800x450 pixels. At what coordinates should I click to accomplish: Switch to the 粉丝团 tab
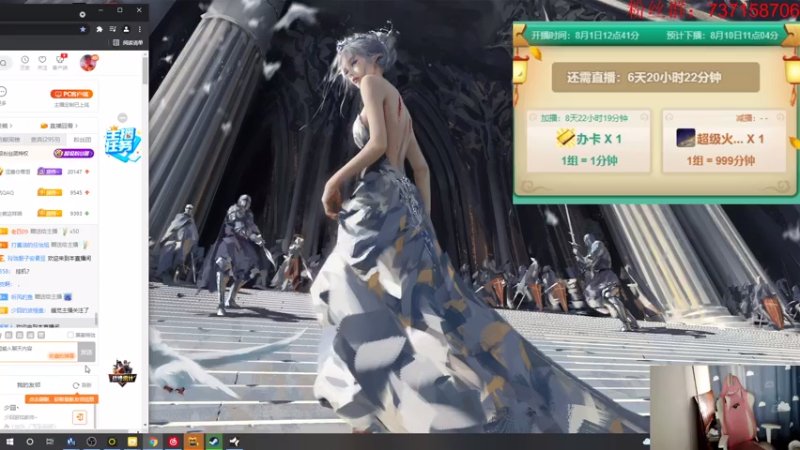click(x=82, y=139)
